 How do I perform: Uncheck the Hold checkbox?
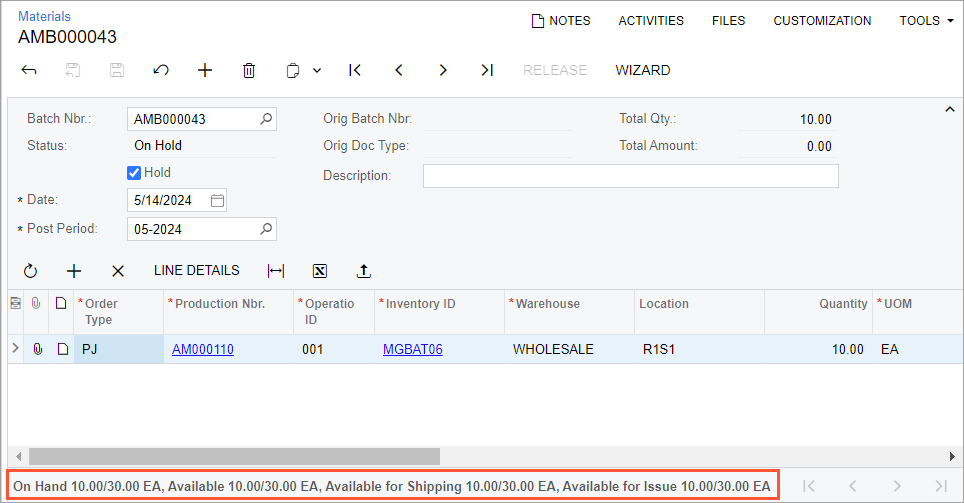(134, 173)
